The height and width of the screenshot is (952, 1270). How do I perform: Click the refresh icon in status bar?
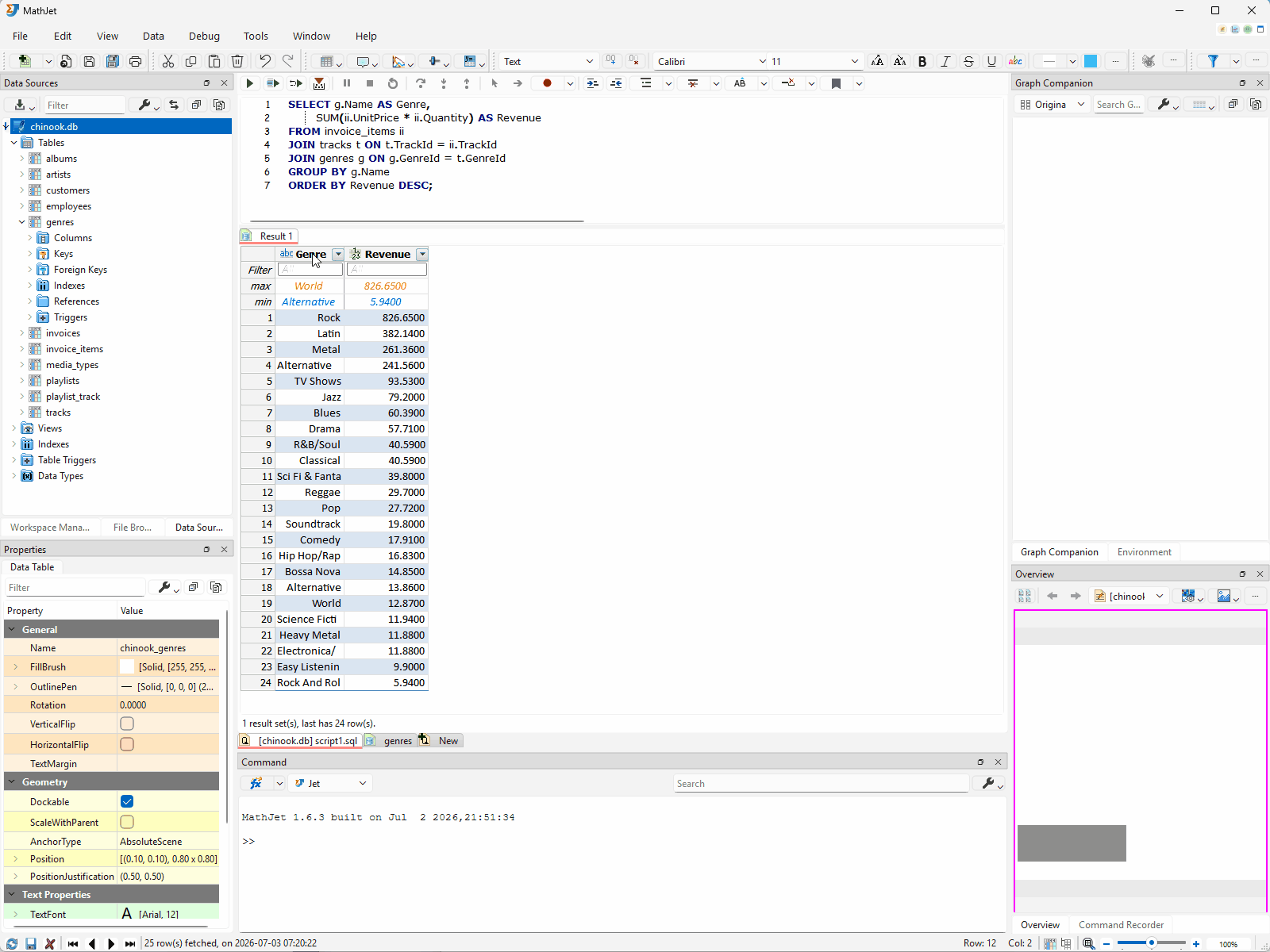12,943
